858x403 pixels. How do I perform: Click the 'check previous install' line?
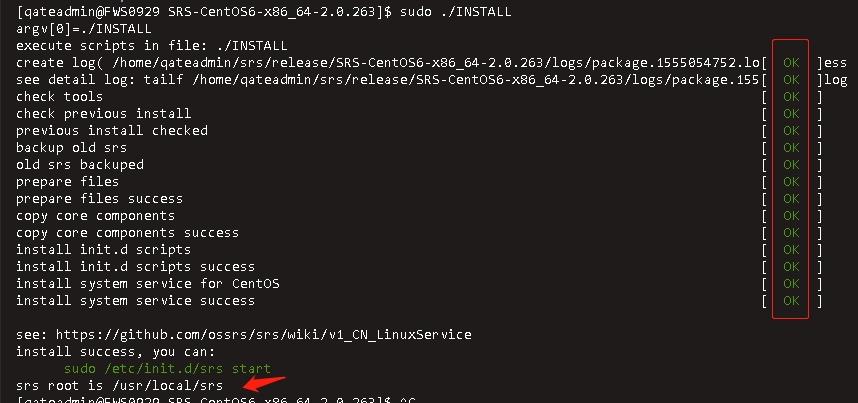pos(103,114)
